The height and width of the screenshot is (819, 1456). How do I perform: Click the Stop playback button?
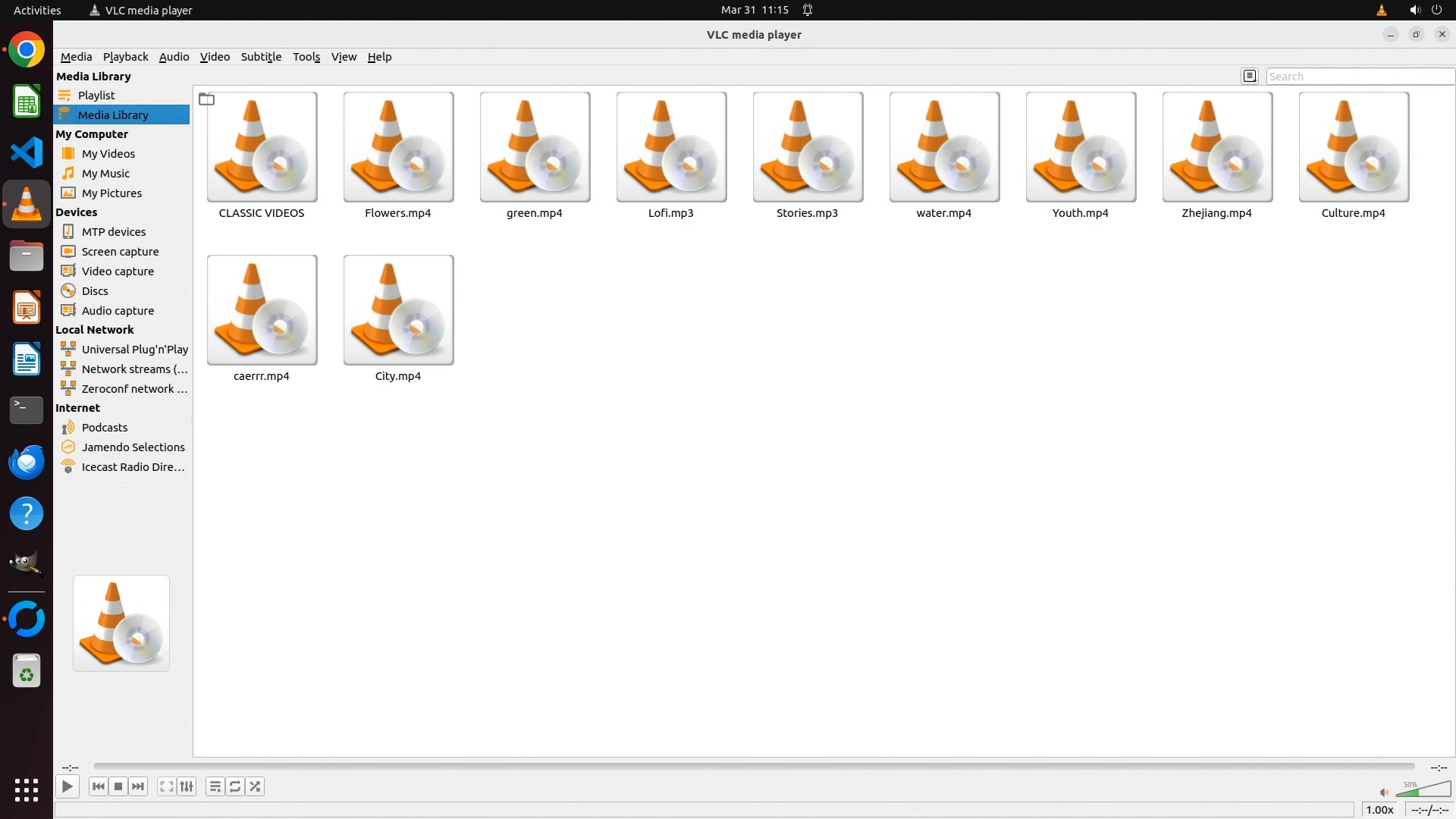tap(118, 786)
